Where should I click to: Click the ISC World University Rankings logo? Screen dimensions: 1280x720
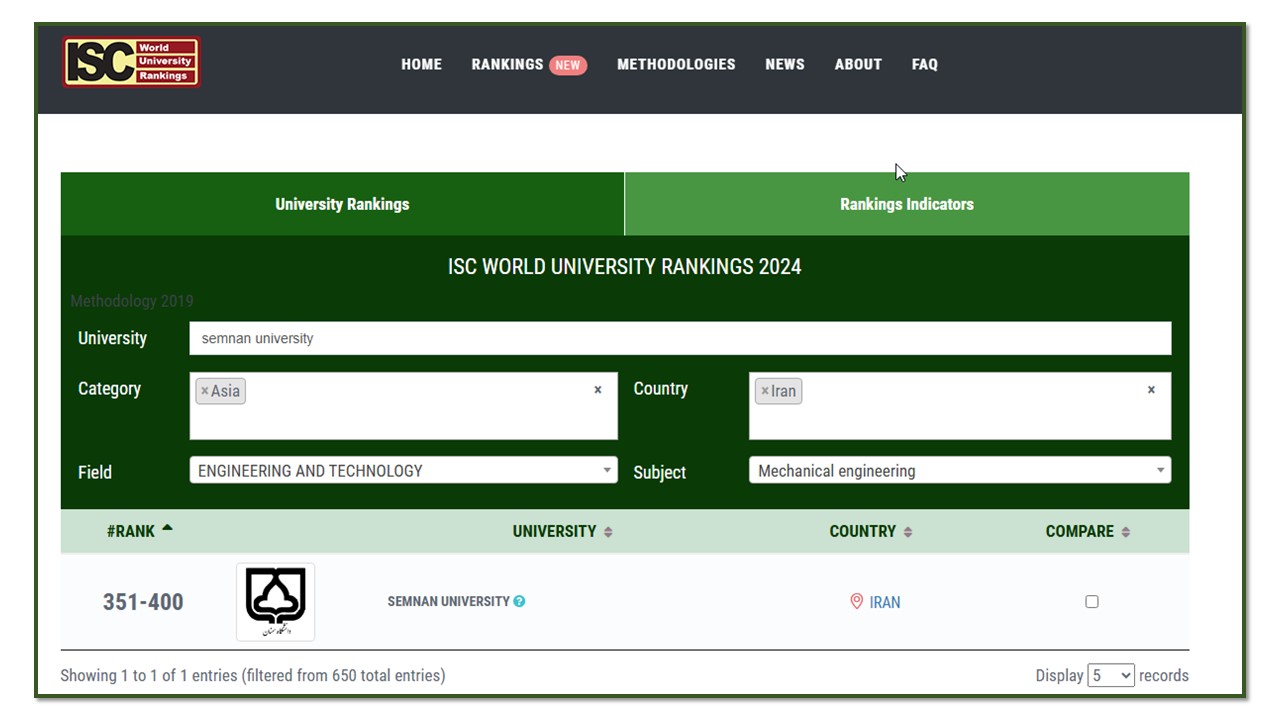pos(131,62)
